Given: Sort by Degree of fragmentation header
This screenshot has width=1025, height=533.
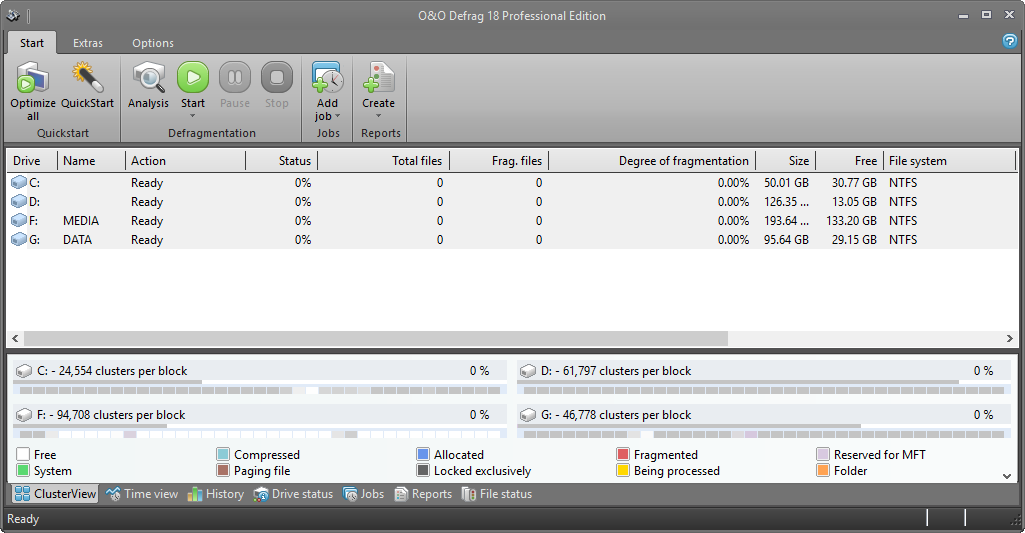Looking at the screenshot, I should [652, 160].
